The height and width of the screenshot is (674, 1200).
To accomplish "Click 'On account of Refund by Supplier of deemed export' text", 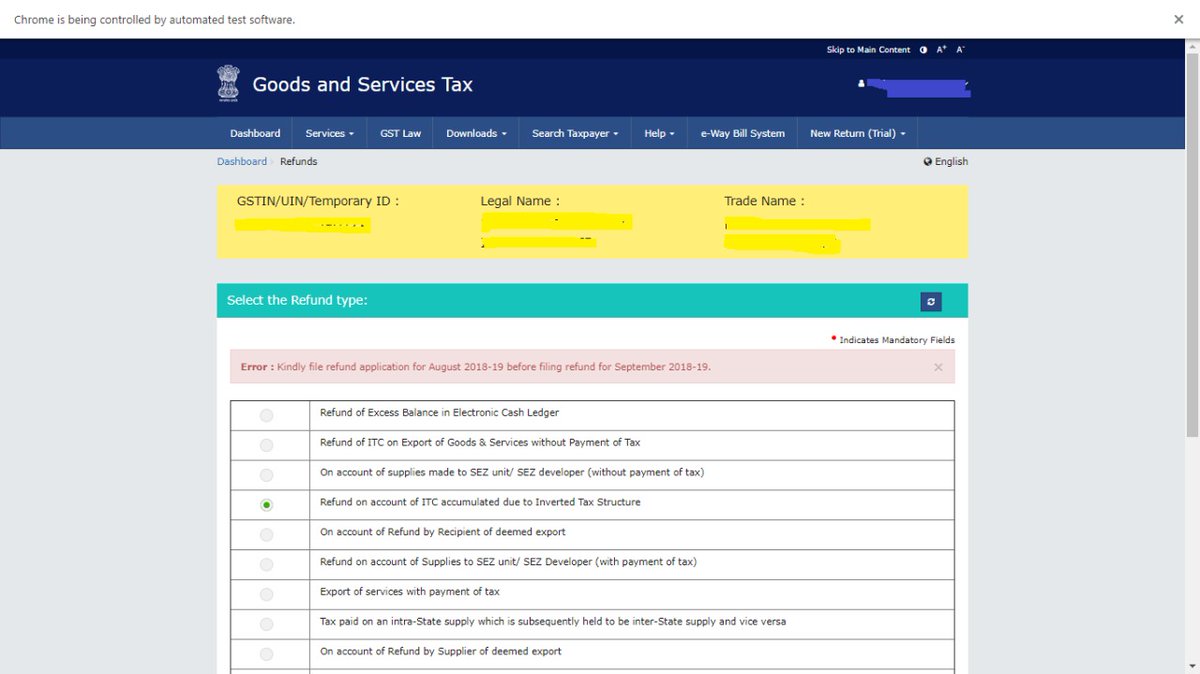I will [441, 651].
